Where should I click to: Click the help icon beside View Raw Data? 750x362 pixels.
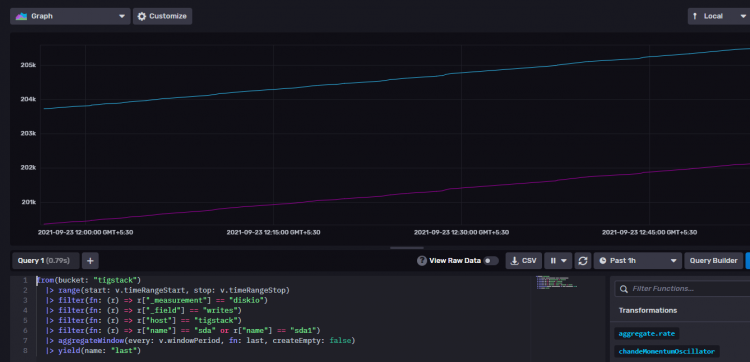coord(421,261)
